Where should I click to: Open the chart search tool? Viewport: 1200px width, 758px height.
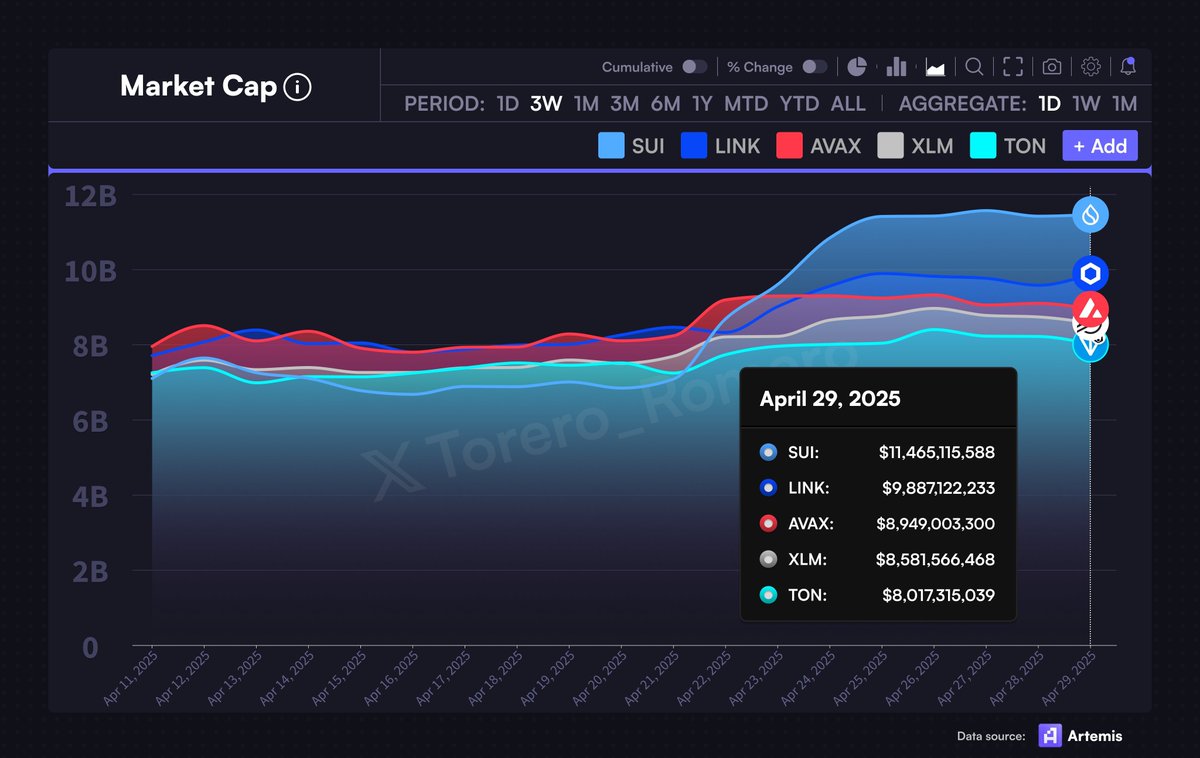tap(975, 66)
